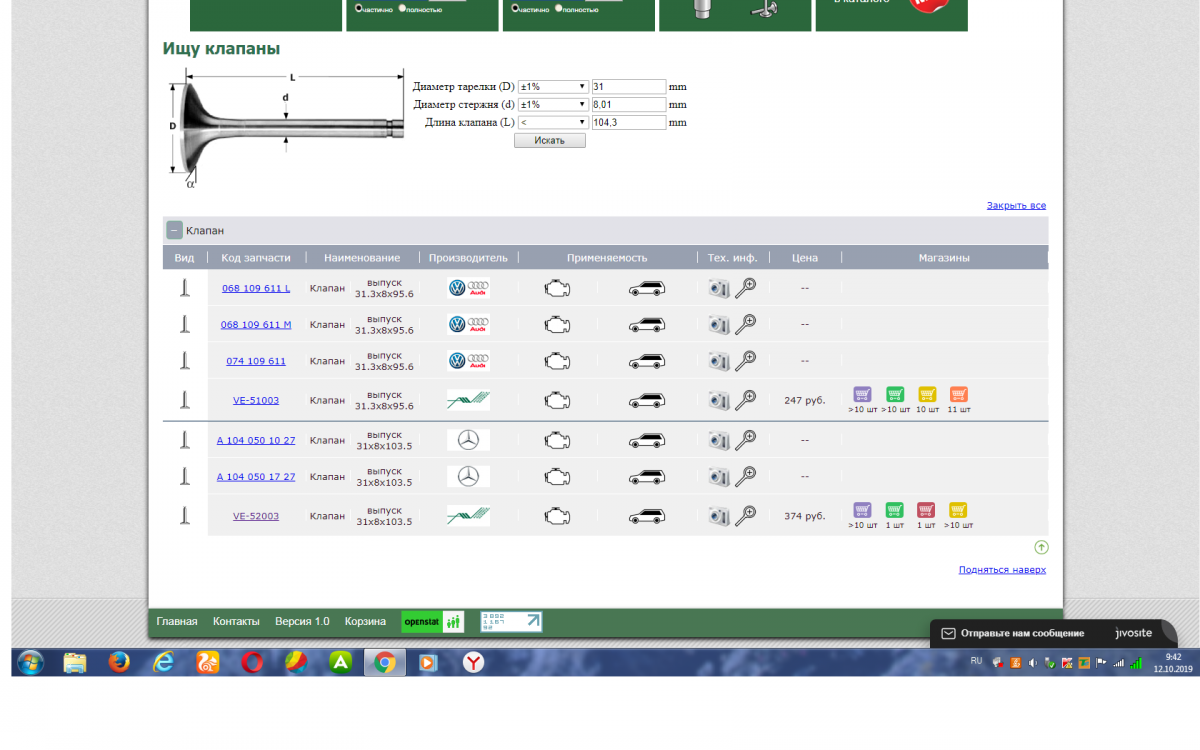Click the Закрыть все link
1200x750 pixels.
pos(1016,205)
